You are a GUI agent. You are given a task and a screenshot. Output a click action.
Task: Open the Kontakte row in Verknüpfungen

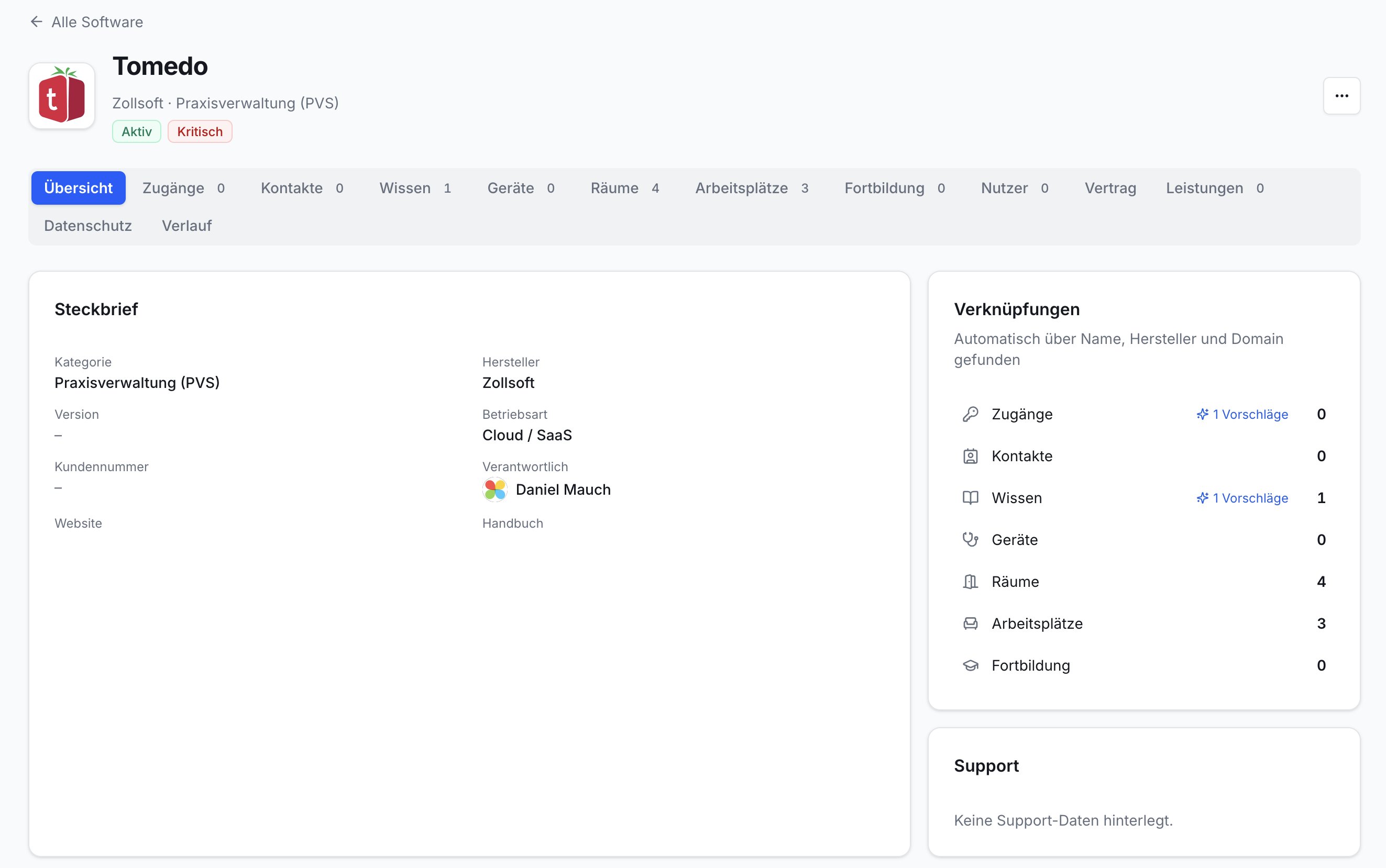(1143, 456)
